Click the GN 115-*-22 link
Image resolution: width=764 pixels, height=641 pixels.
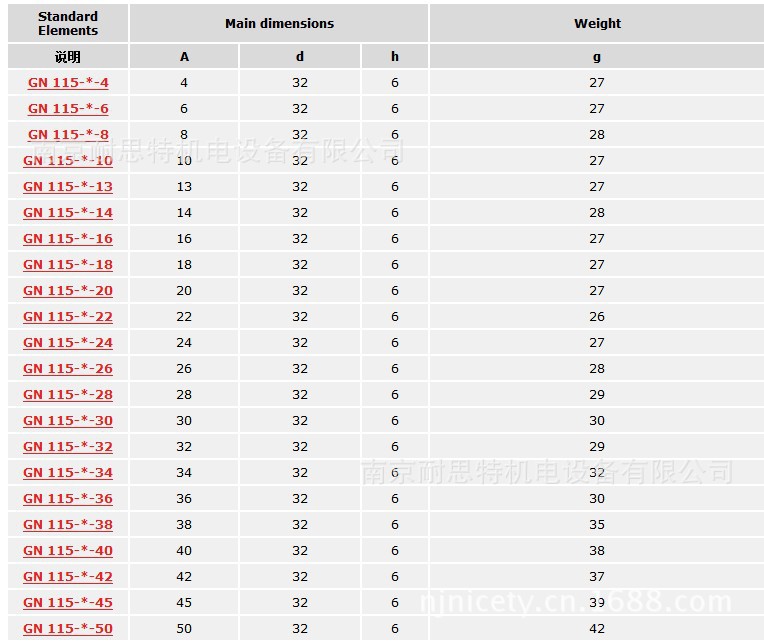click(68, 317)
